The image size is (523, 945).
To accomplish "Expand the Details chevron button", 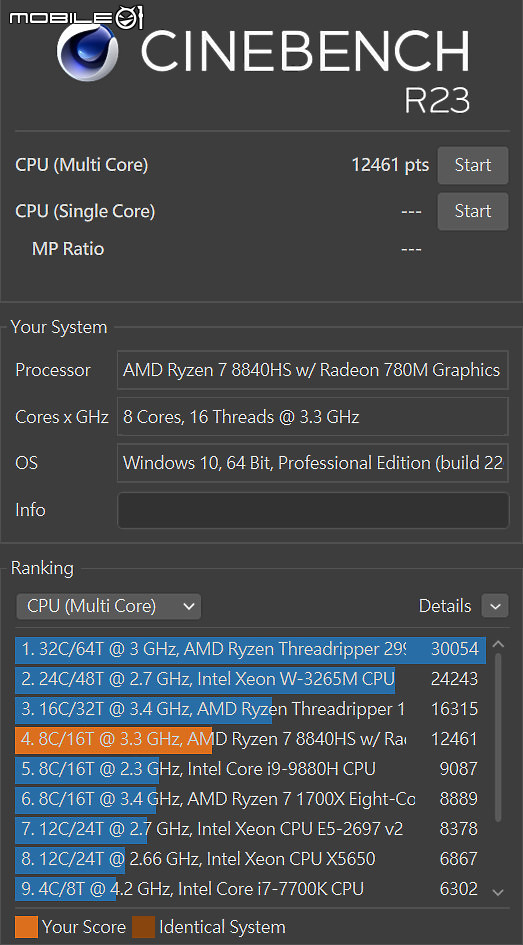I will (x=495, y=606).
